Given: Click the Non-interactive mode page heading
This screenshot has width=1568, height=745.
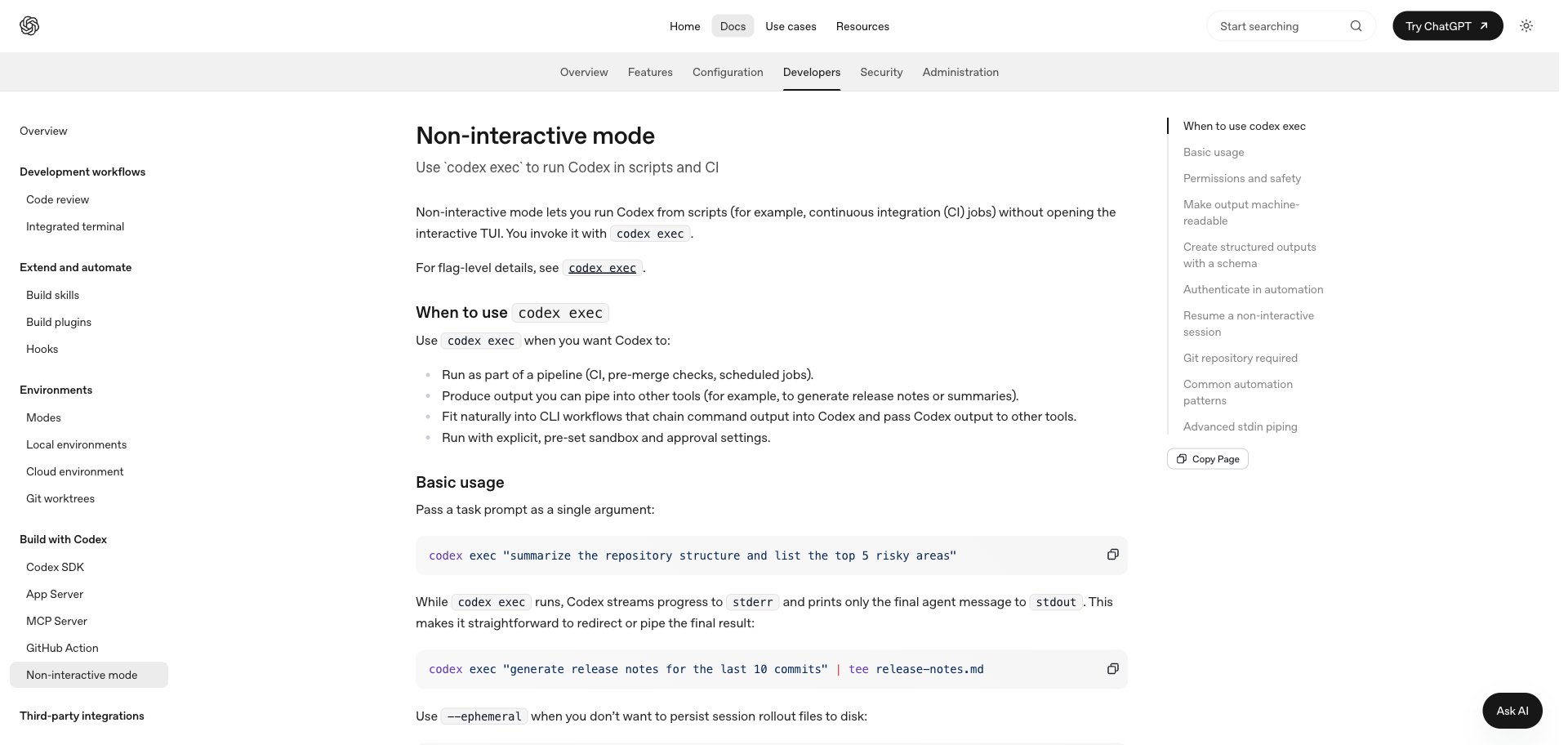Looking at the screenshot, I should 535,136.
